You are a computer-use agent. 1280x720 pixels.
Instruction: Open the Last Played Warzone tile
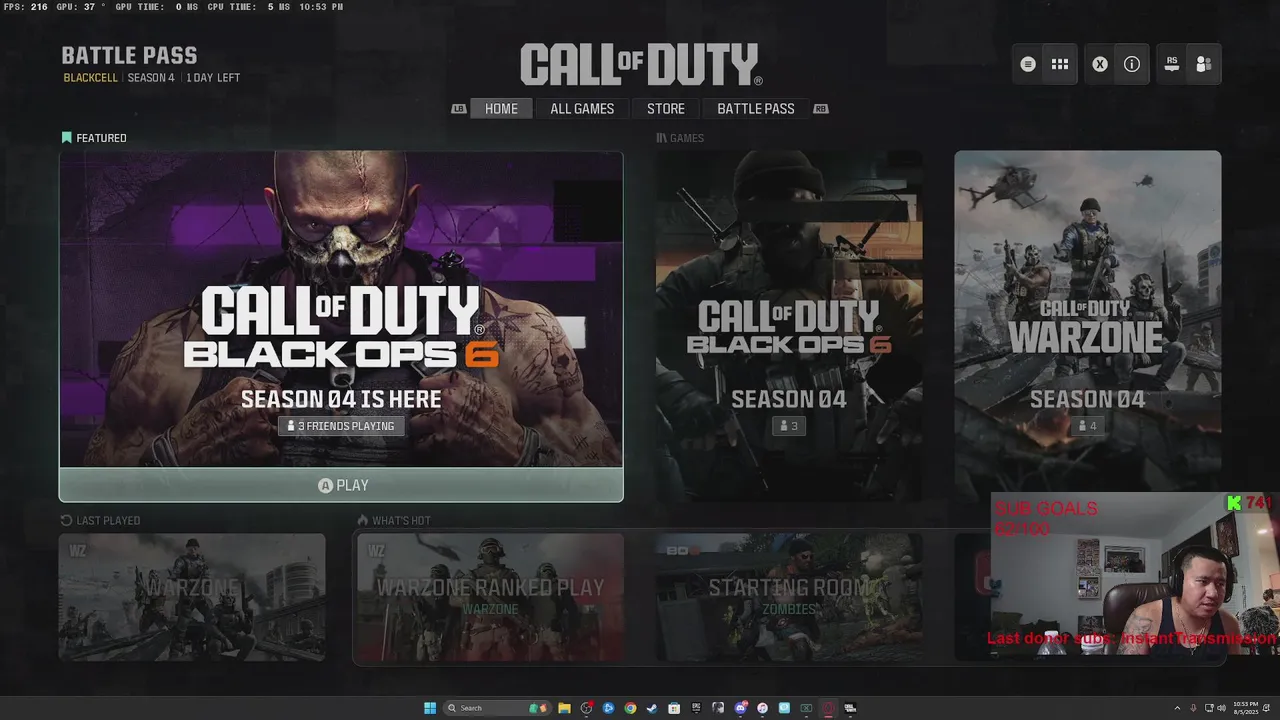(192, 597)
